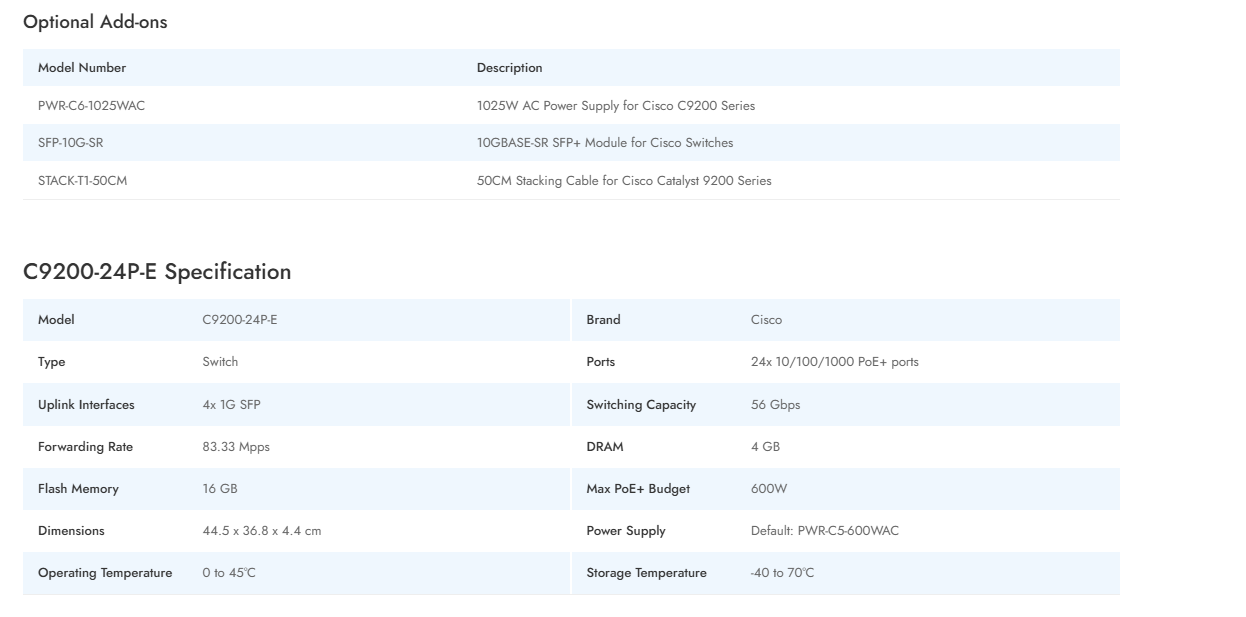Click the "Dimensions" spec label
The width and height of the screenshot is (1246, 617).
(71, 531)
